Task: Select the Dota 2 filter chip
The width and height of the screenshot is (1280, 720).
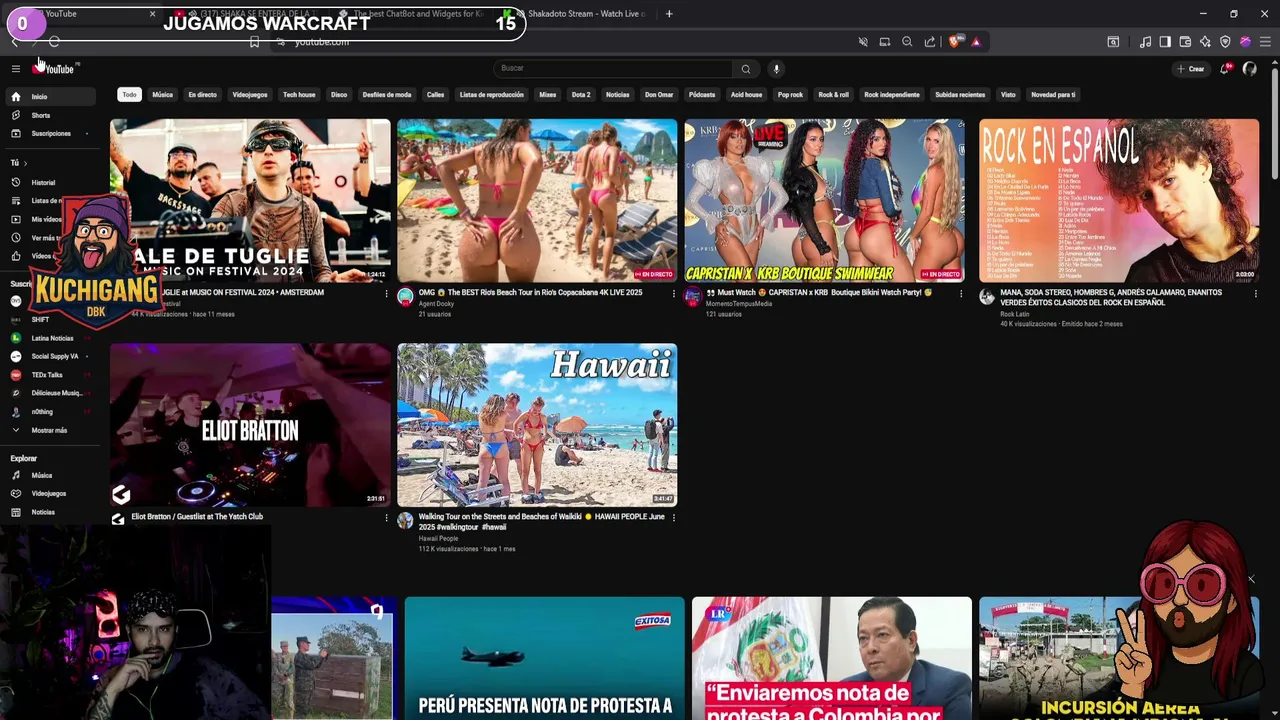Action: (581, 95)
